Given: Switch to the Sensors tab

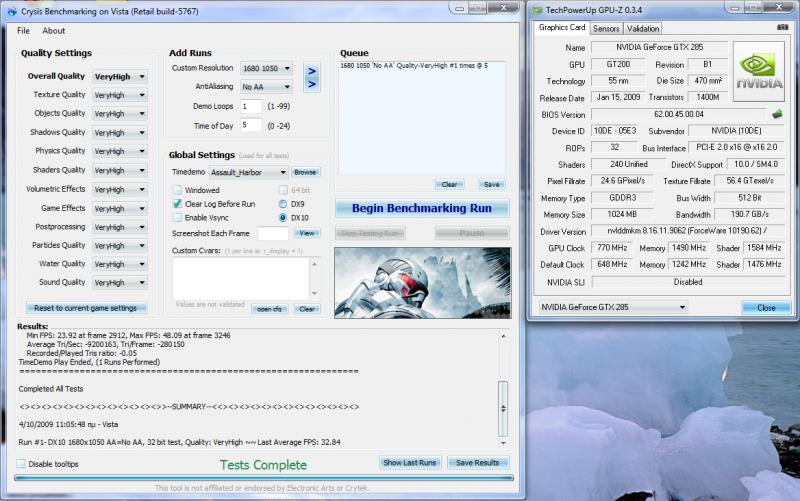Looking at the screenshot, I should (x=606, y=29).
